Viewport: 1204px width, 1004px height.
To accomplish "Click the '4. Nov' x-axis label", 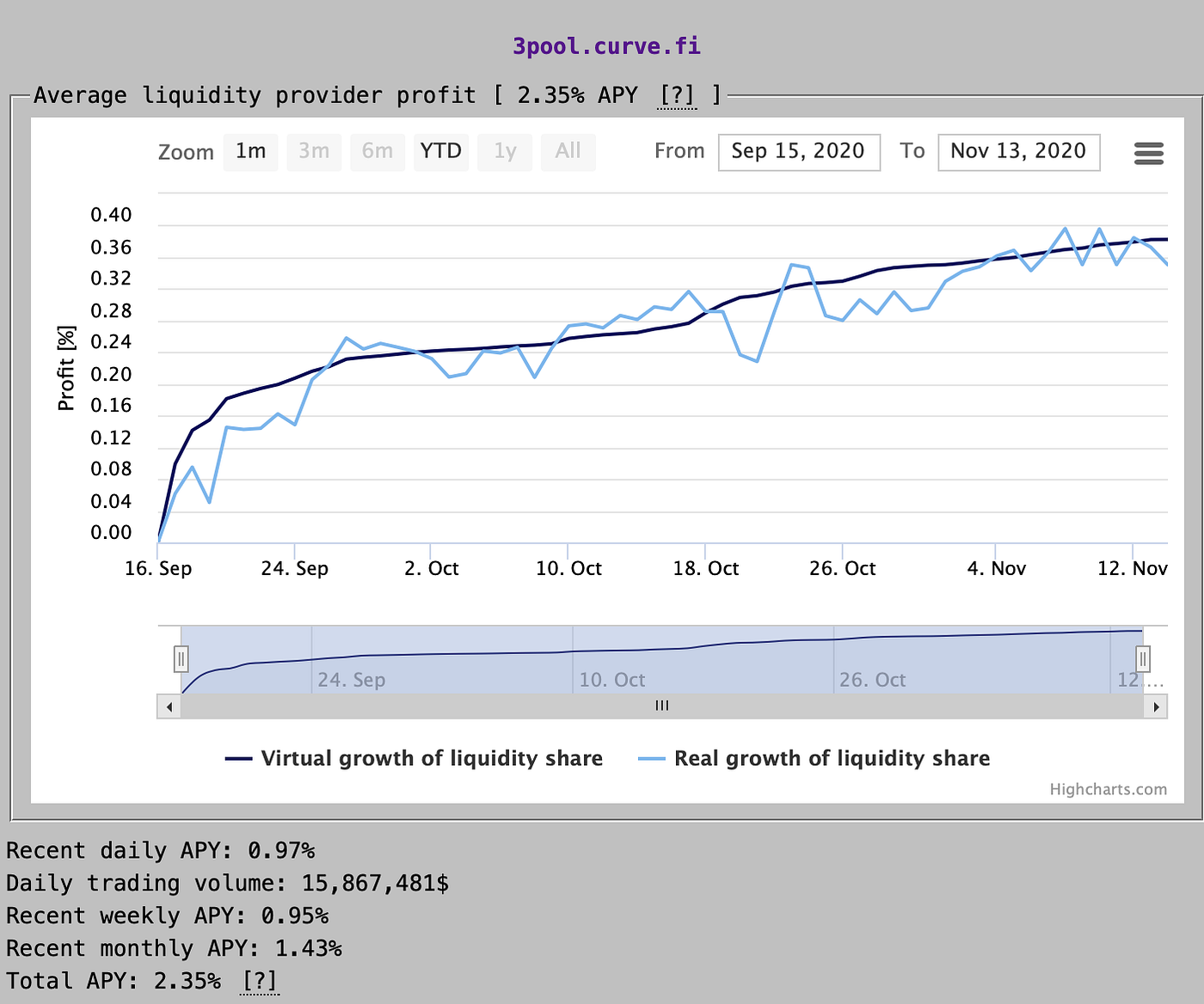I will (x=997, y=568).
